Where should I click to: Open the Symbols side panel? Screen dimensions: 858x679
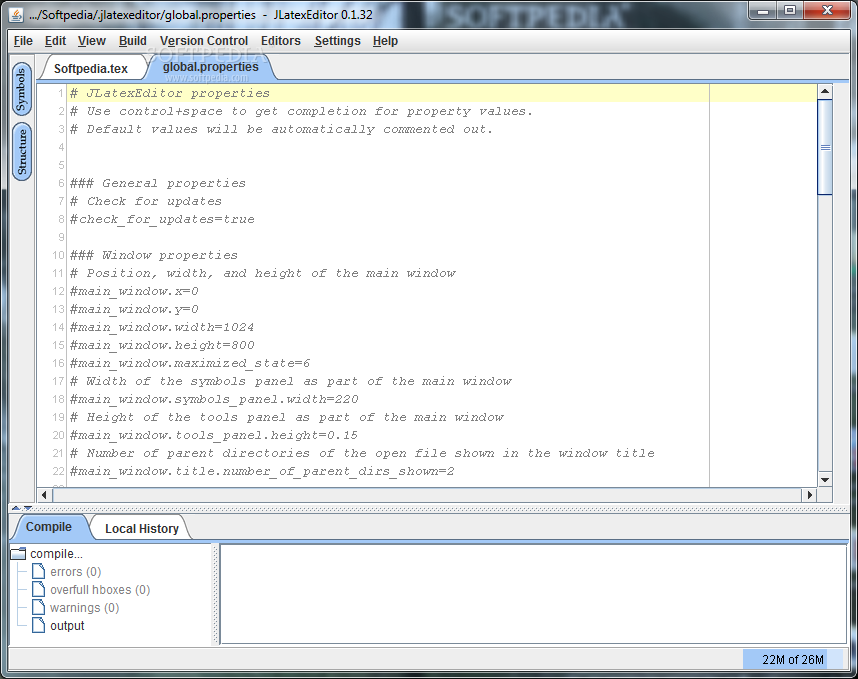[21, 89]
